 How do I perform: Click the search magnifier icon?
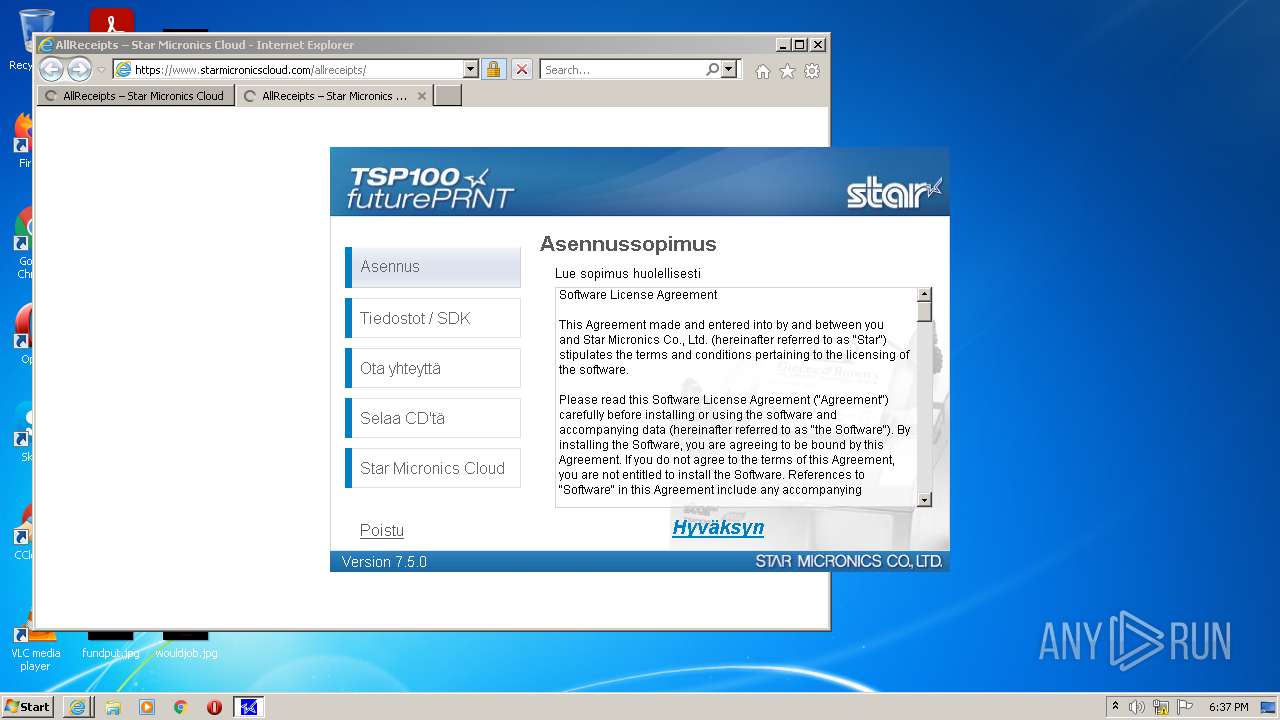point(712,70)
